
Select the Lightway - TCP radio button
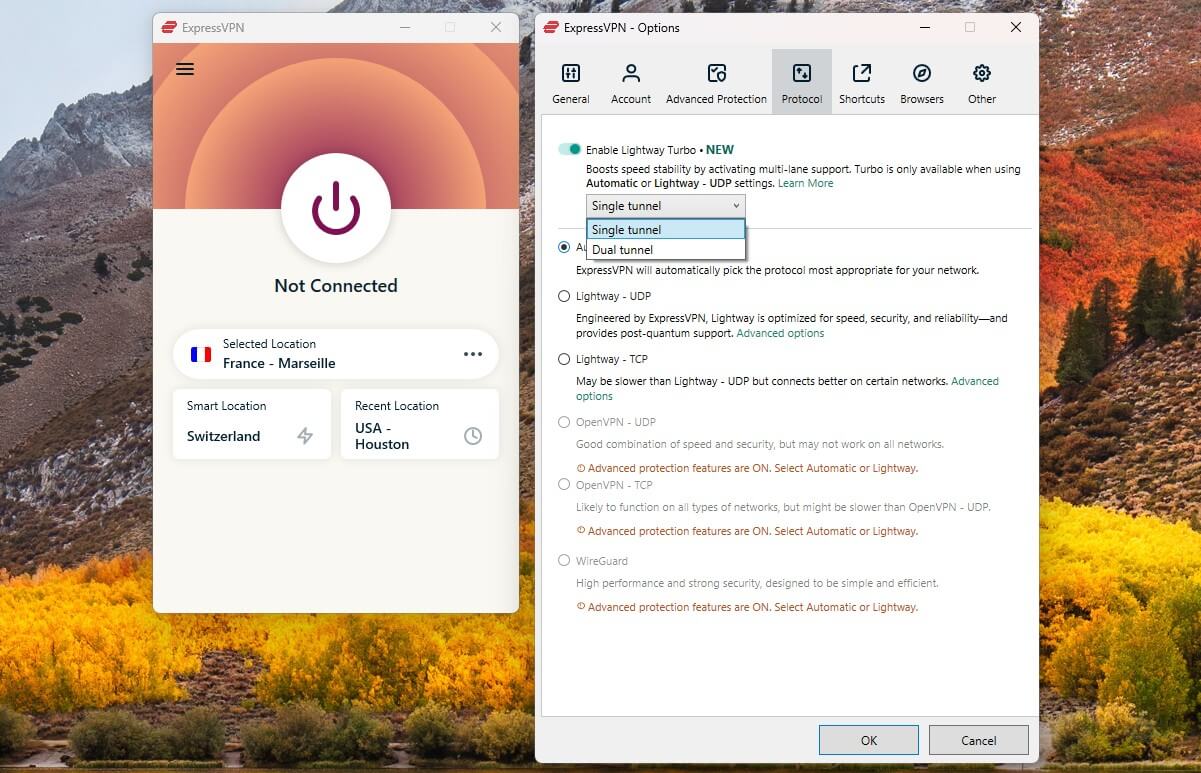[564, 359]
